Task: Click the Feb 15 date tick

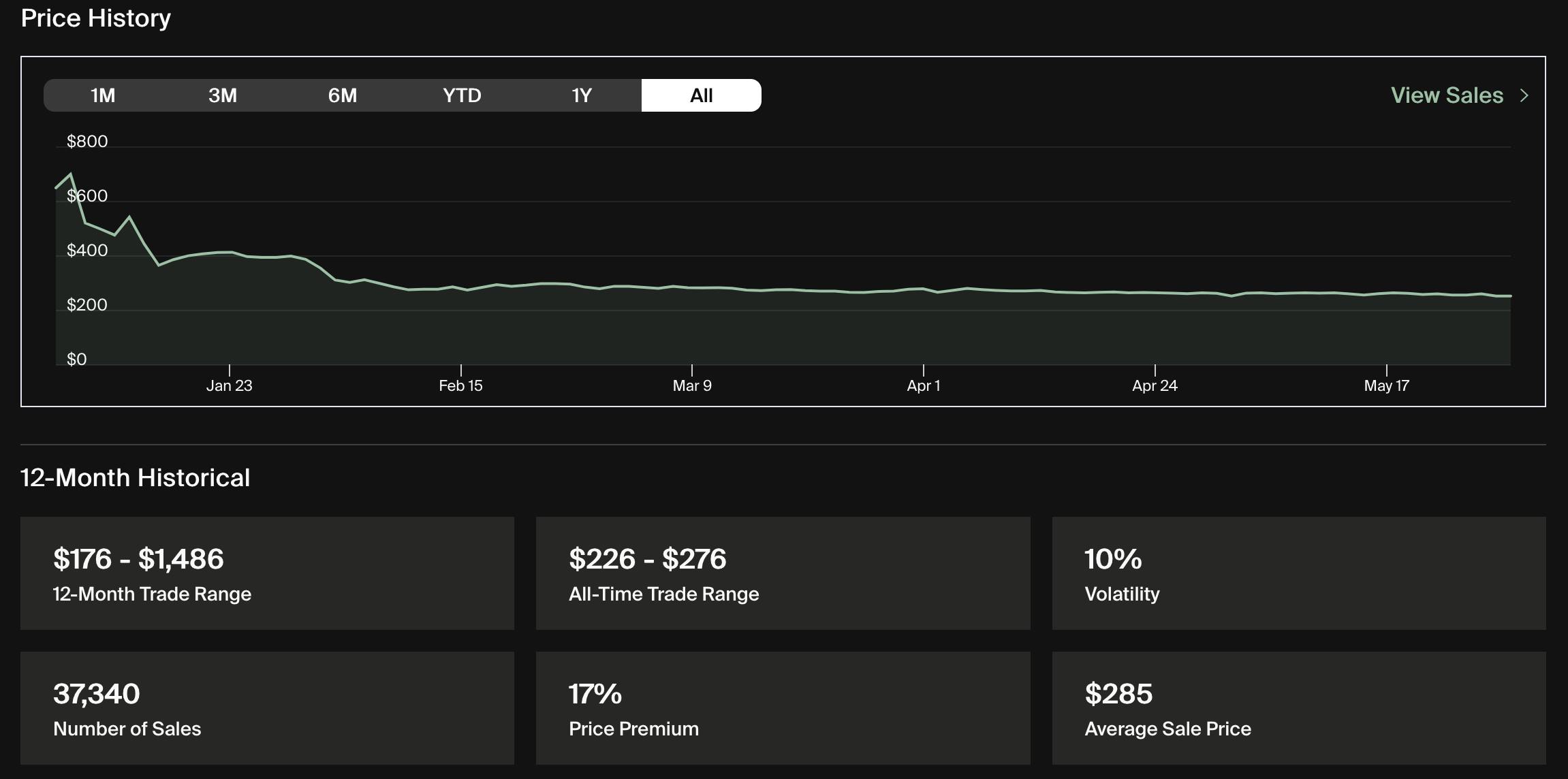Action: (460, 385)
